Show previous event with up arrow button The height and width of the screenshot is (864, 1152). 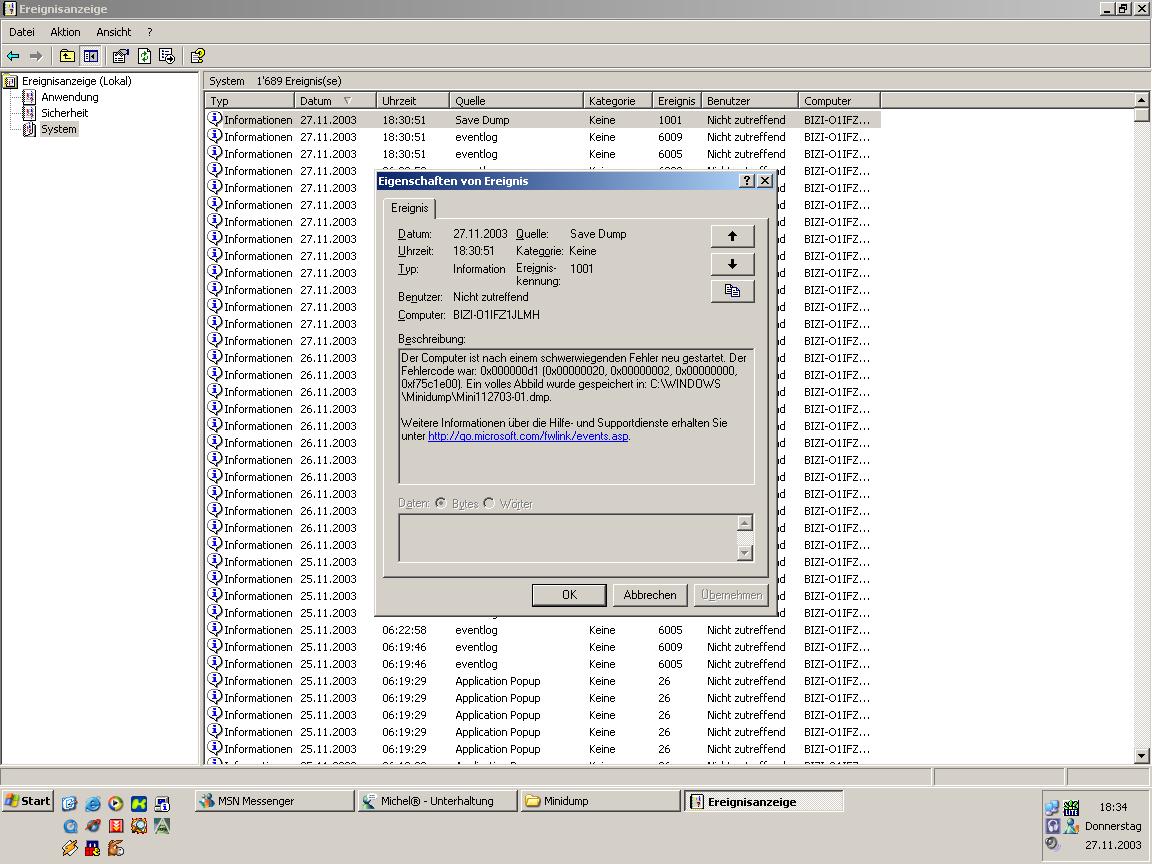[x=732, y=236]
